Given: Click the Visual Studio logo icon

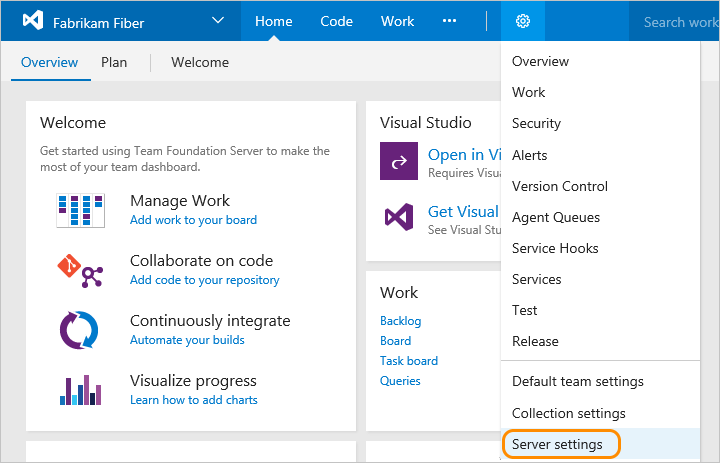Looking at the screenshot, I should coord(33,21).
